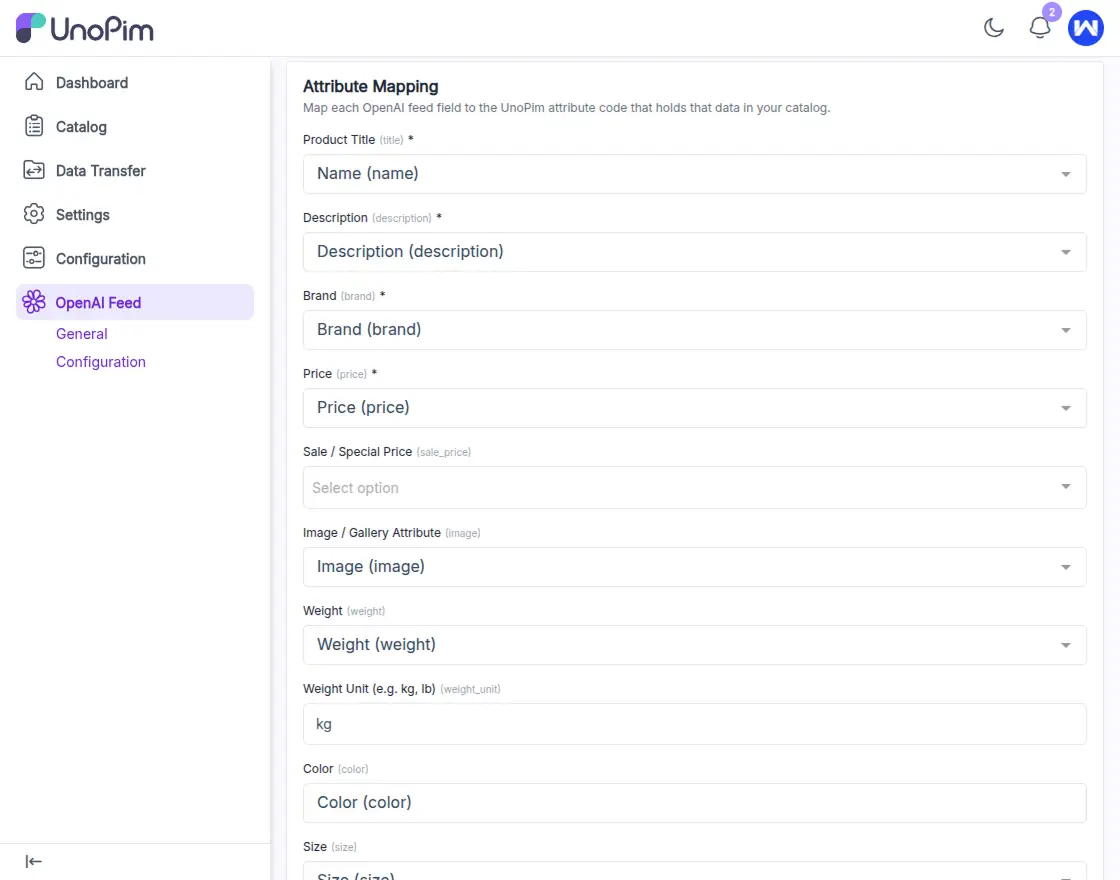Switch to the General section under OpenAI Feed

click(81, 333)
